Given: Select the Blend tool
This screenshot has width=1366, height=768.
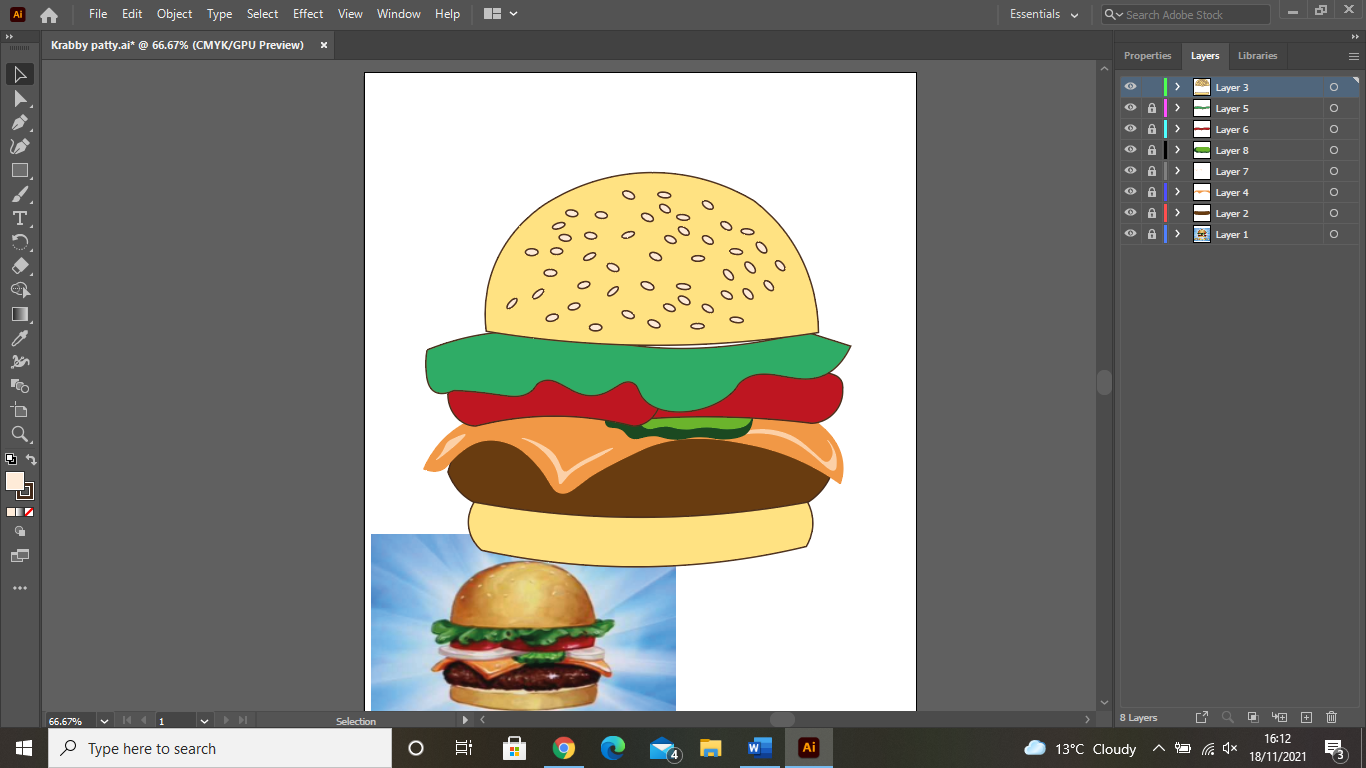Looking at the screenshot, I should pyautogui.click(x=20, y=387).
